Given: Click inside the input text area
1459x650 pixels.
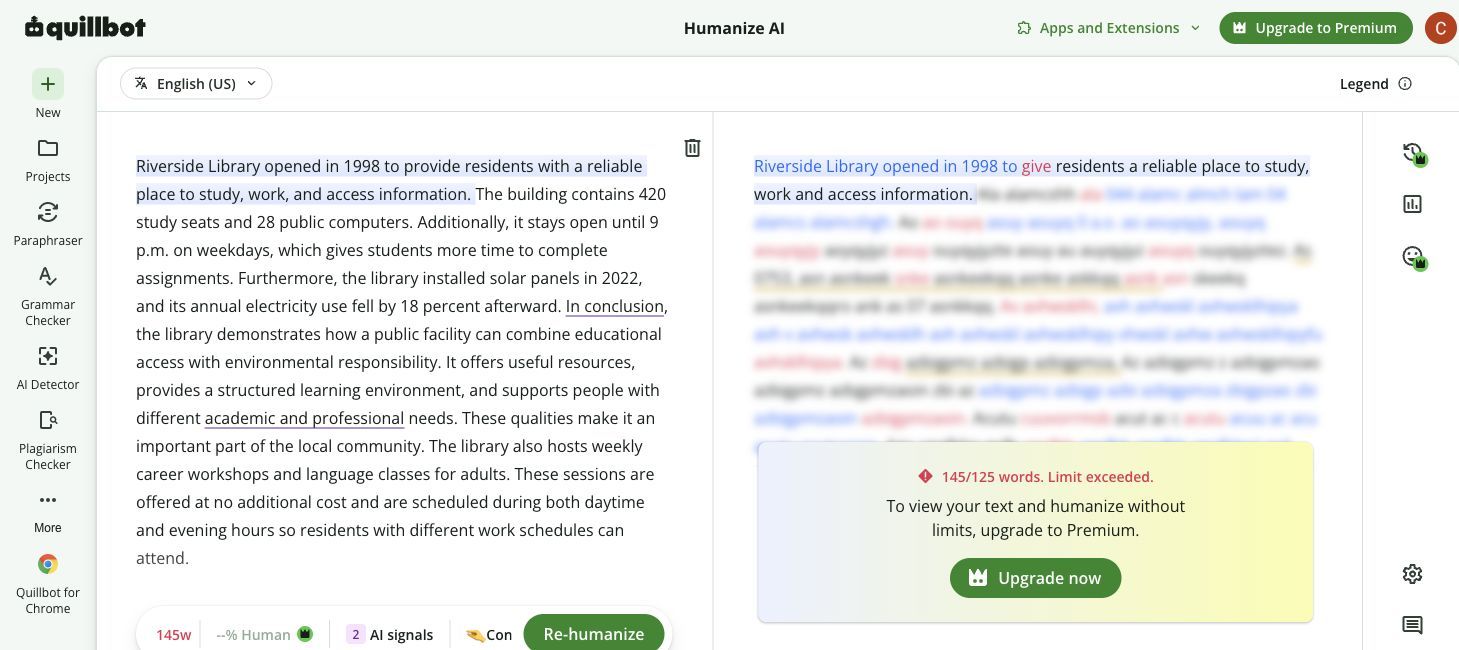Looking at the screenshot, I should point(402,362).
